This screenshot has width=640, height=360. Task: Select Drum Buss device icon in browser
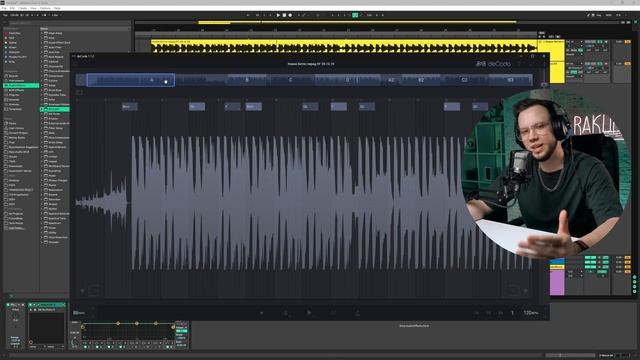tap(46, 90)
